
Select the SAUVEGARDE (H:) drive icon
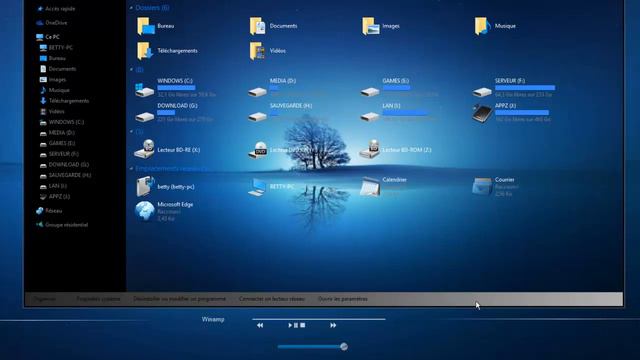pyautogui.click(x=257, y=117)
